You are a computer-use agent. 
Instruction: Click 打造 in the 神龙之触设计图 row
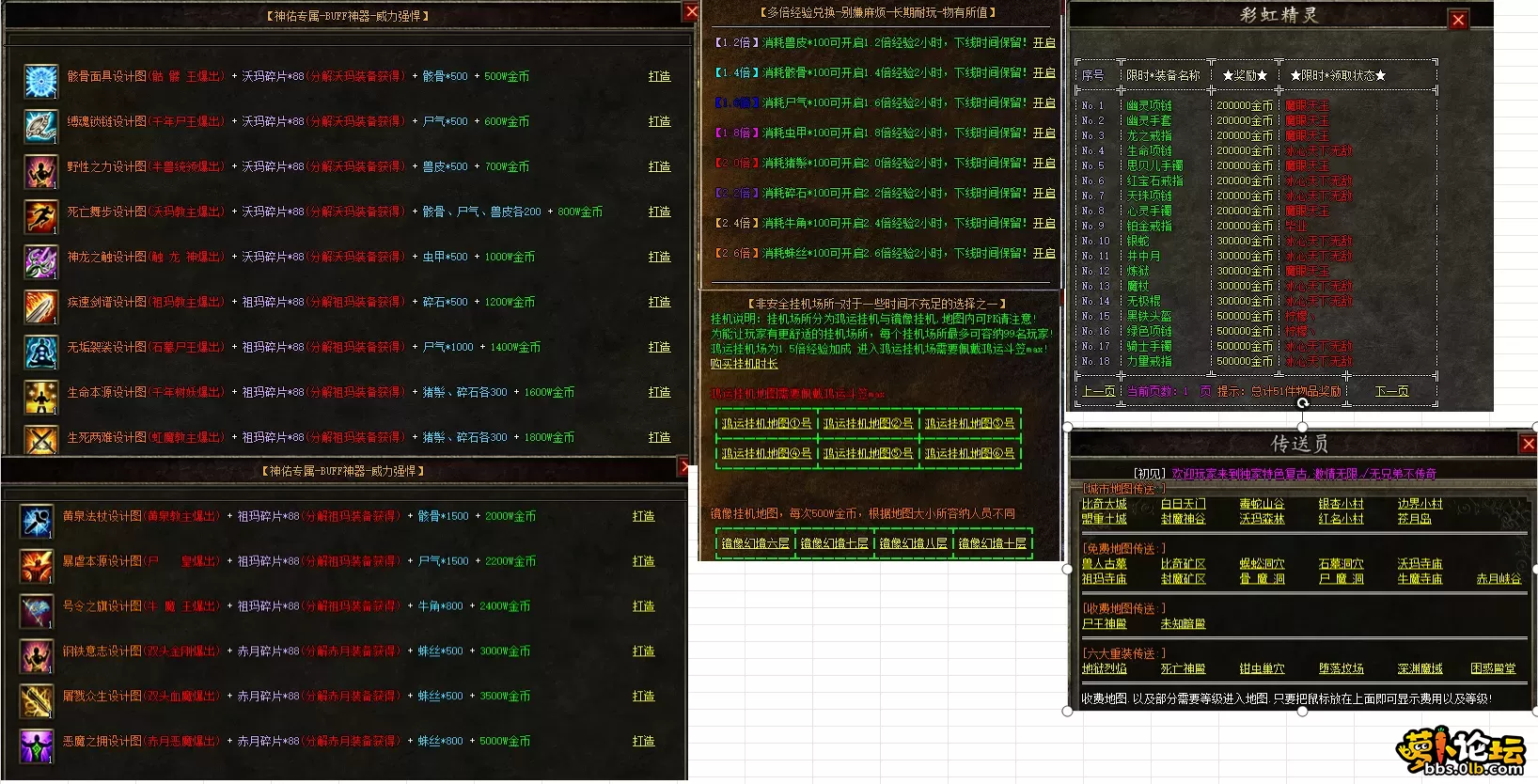tap(659, 257)
